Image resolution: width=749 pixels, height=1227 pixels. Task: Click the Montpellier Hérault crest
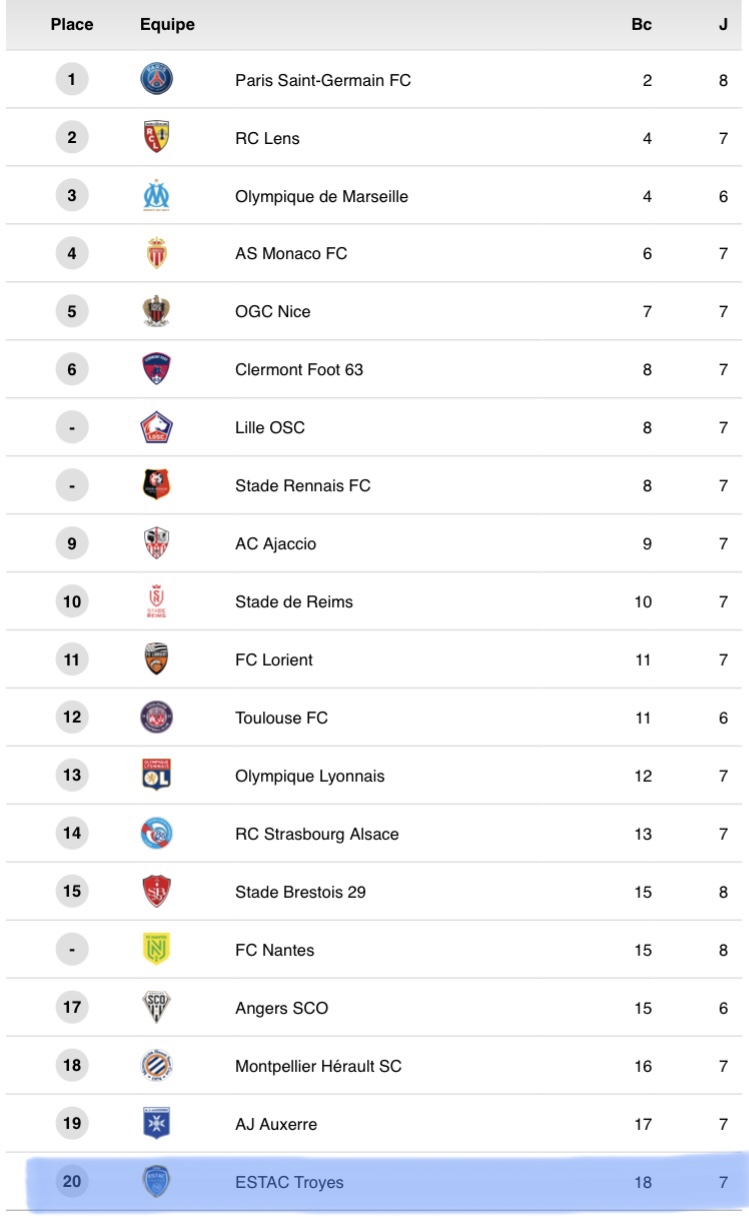pyautogui.click(x=156, y=1066)
